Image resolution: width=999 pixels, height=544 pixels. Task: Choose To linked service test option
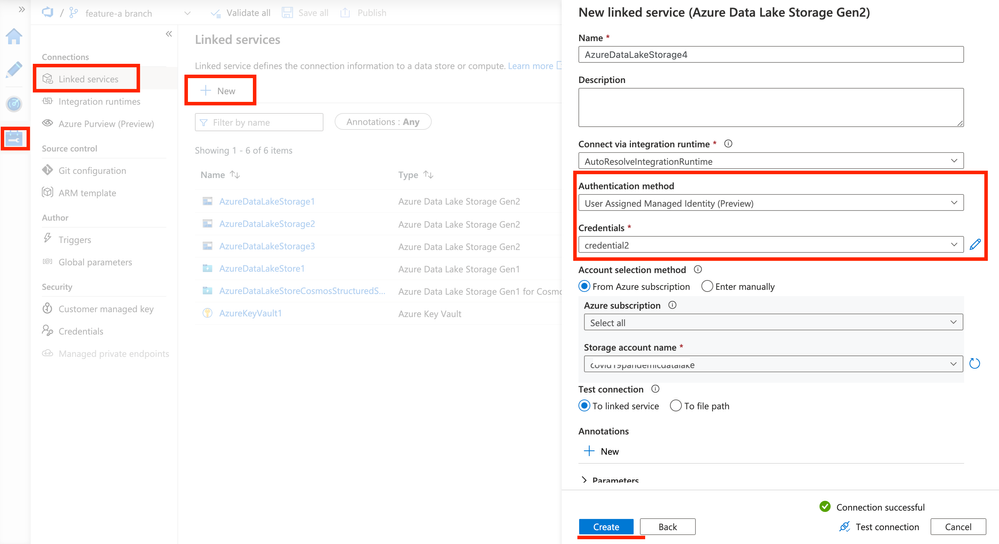click(584, 406)
